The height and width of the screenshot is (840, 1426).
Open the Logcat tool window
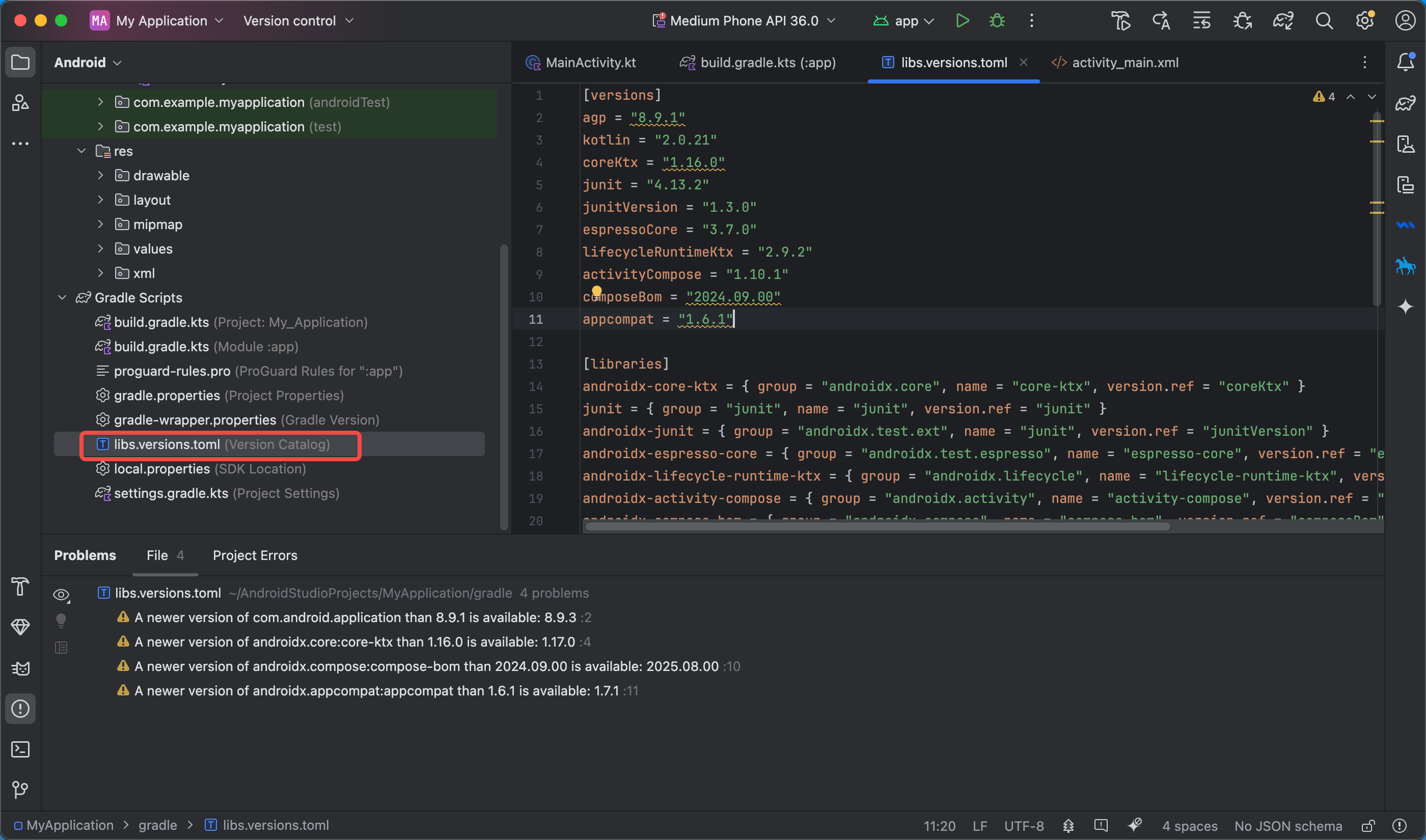(20, 668)
